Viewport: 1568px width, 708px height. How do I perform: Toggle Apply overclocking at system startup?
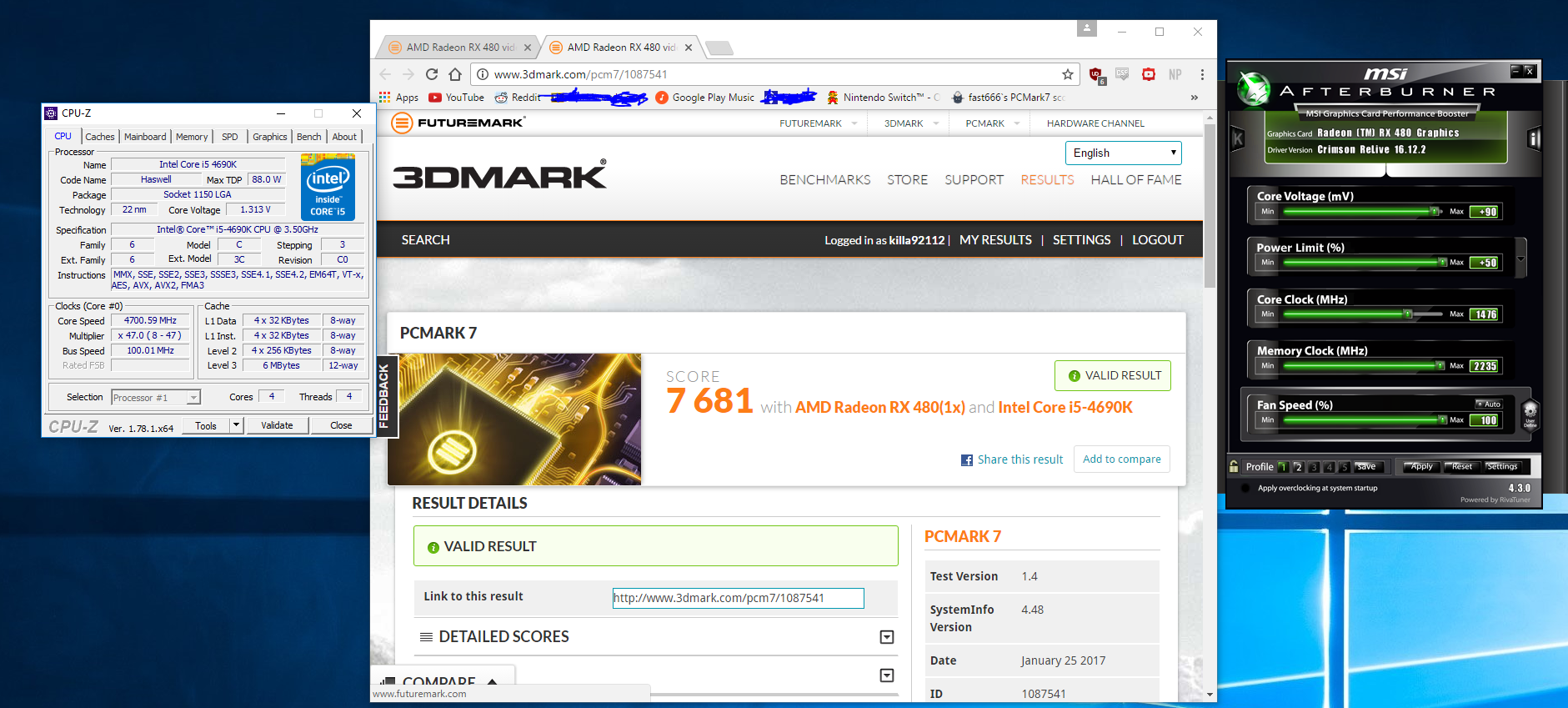(1246, 488)
